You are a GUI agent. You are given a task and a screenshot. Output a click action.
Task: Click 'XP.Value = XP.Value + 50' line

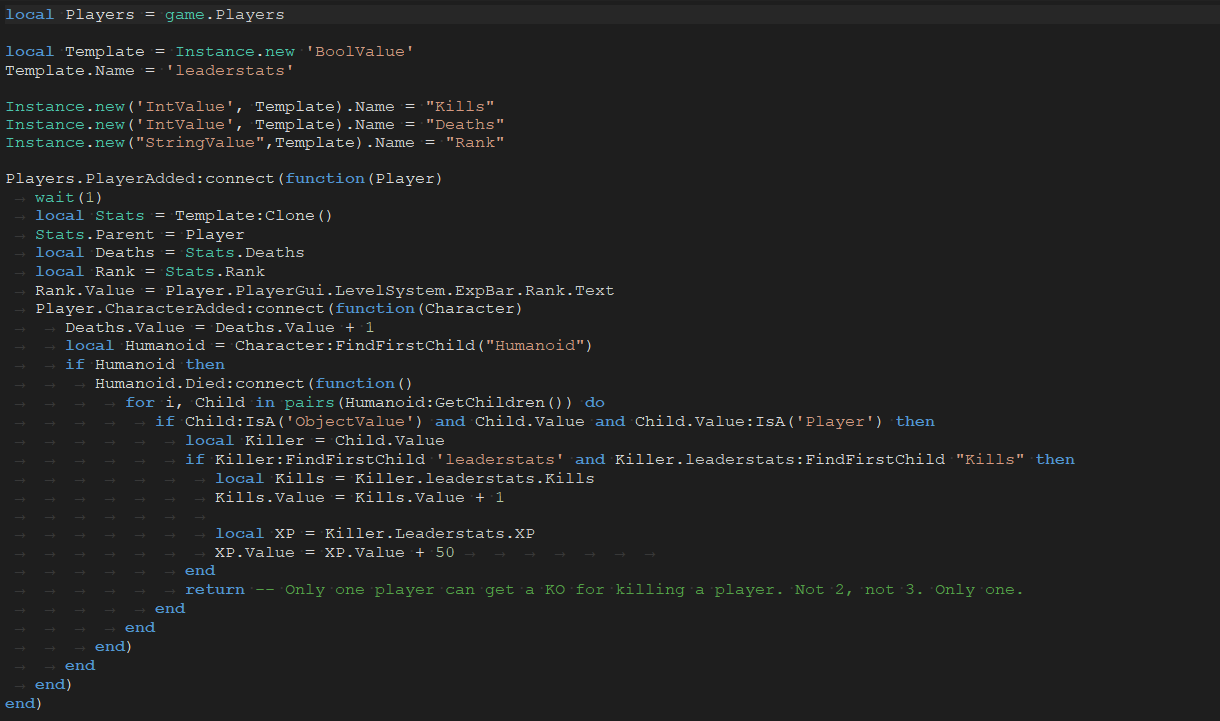[335, 552]
